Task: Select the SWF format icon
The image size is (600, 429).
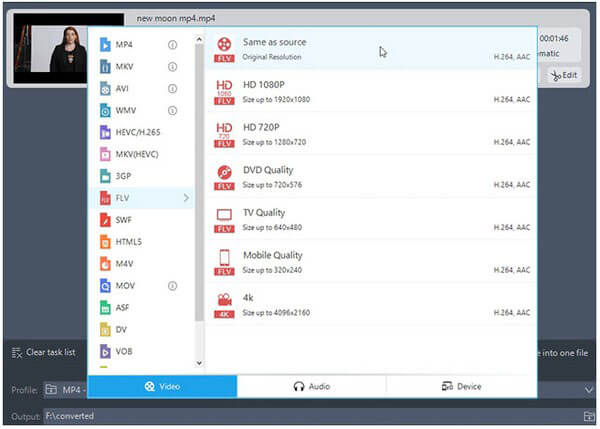Action: pos(105,220)
